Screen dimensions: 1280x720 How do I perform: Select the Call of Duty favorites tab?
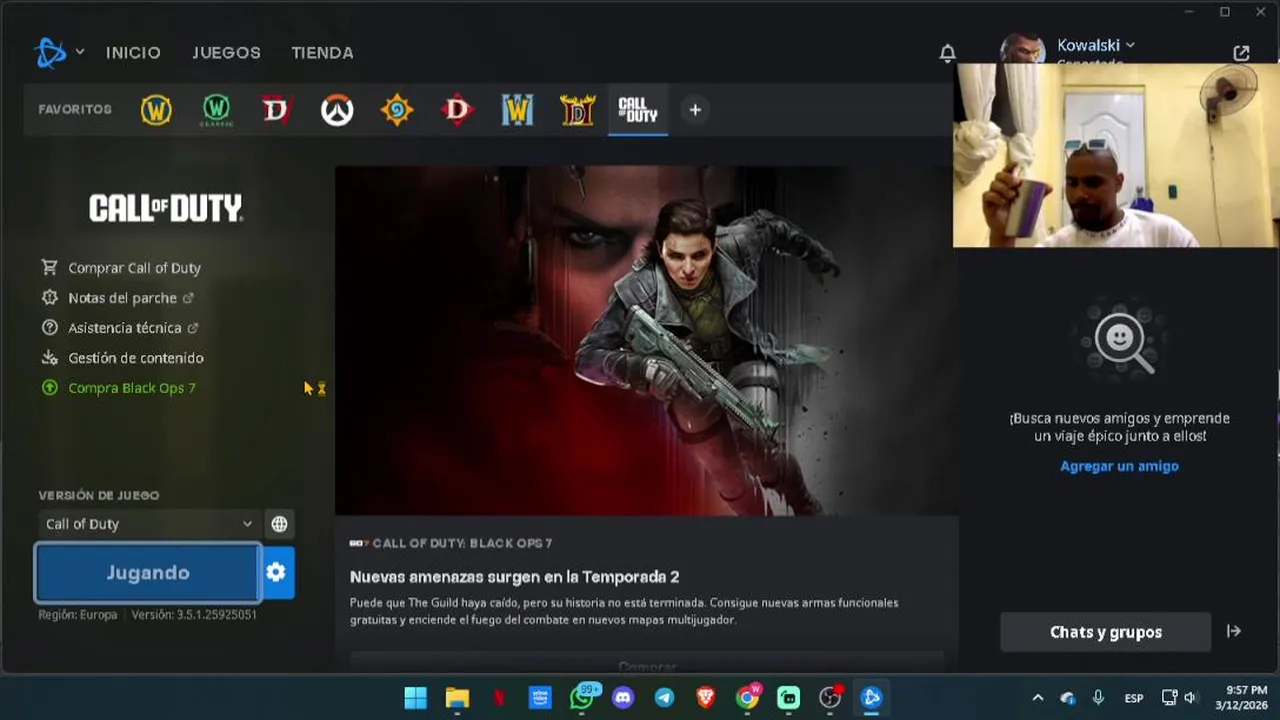637,109
